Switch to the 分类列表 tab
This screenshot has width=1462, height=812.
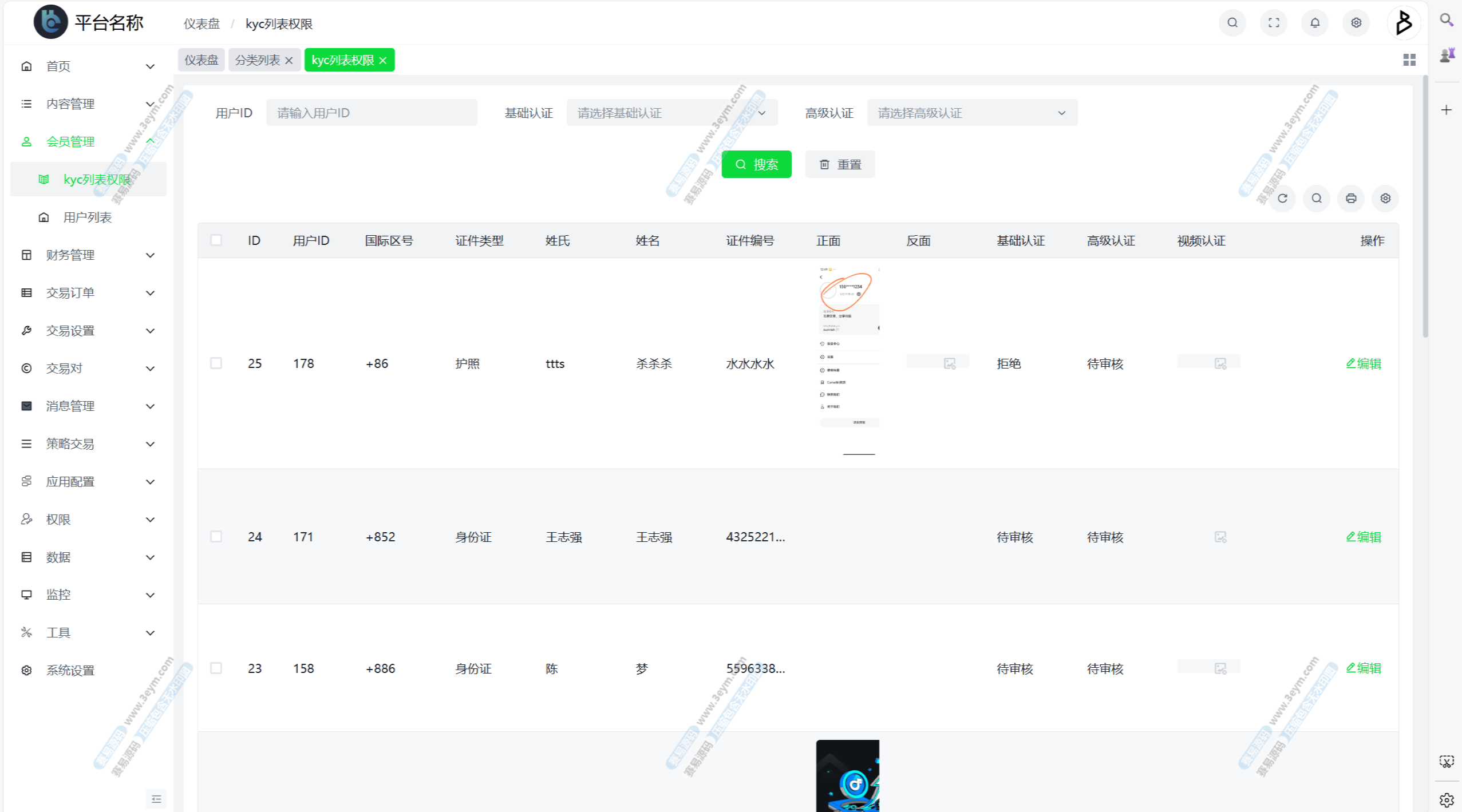click(x=258, y=60)
